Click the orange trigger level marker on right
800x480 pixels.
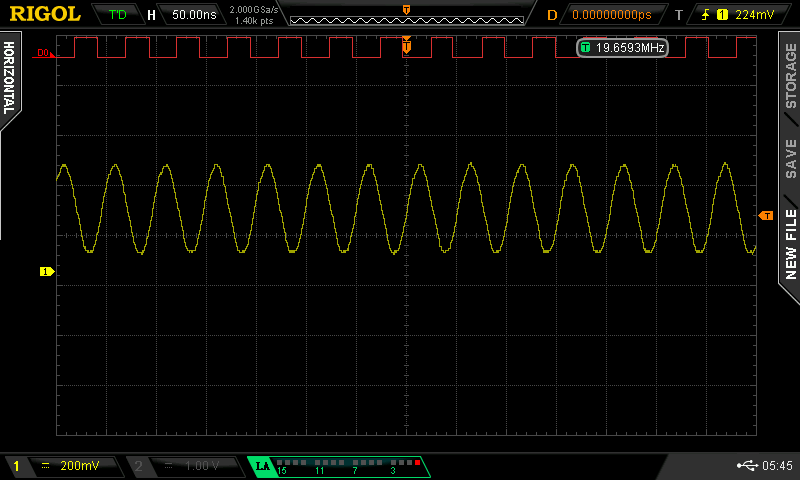(x=766, y=216)
